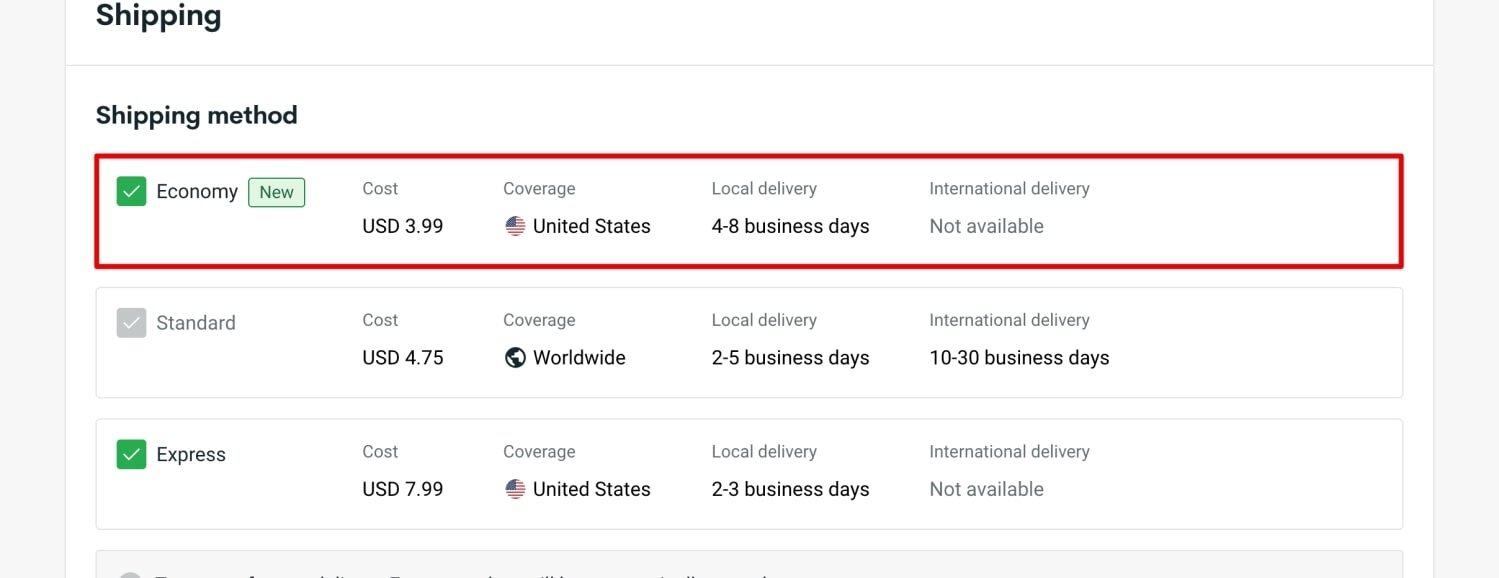Image resolution: width=1499 pixels, height=578 pixels.
Task: Click United States coverage in Economy row
Action: [x=592, y=226]
